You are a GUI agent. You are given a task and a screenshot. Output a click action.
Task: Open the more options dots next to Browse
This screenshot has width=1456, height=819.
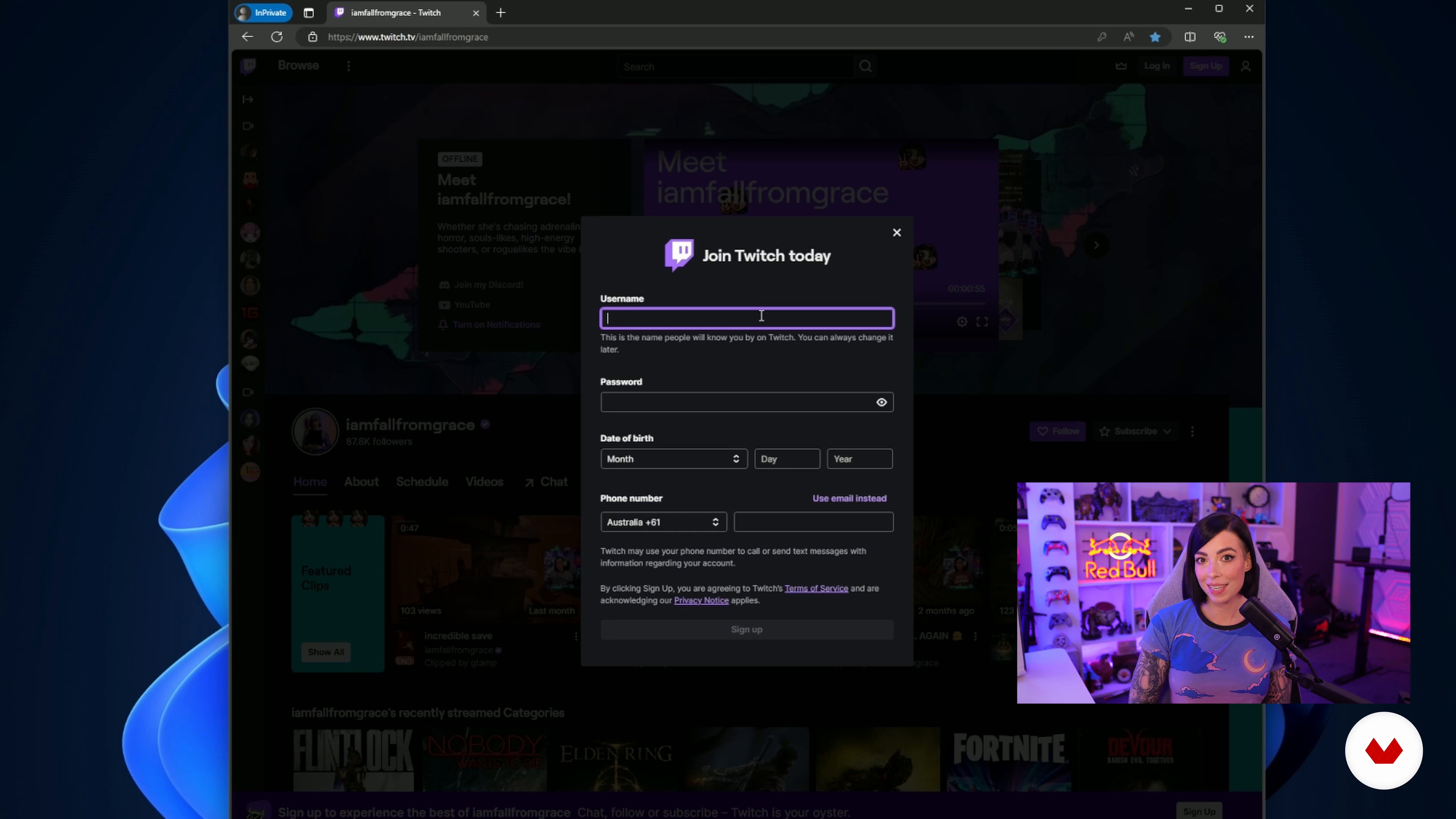[349, 66]
